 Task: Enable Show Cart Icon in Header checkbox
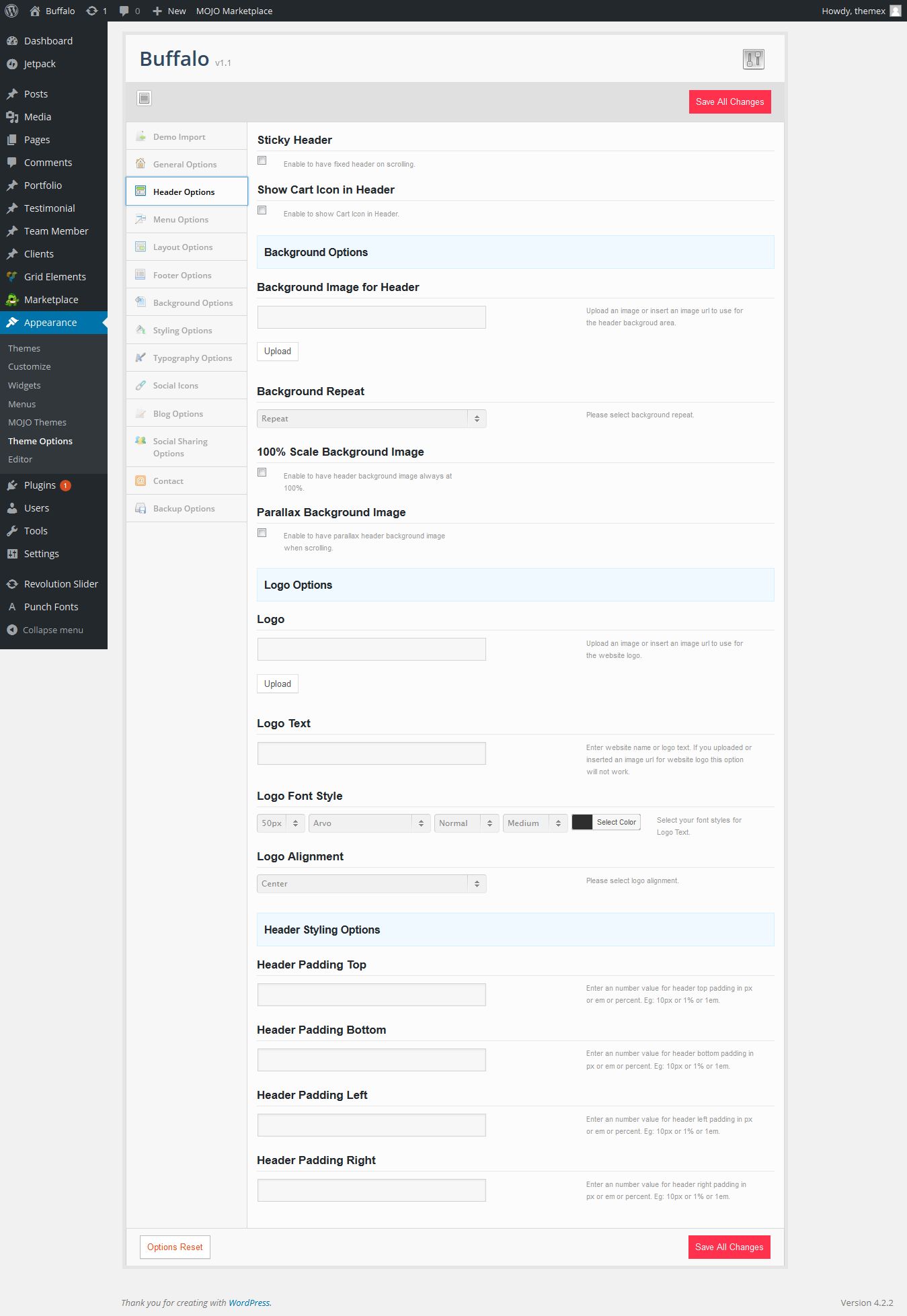[x=262, y=210]
